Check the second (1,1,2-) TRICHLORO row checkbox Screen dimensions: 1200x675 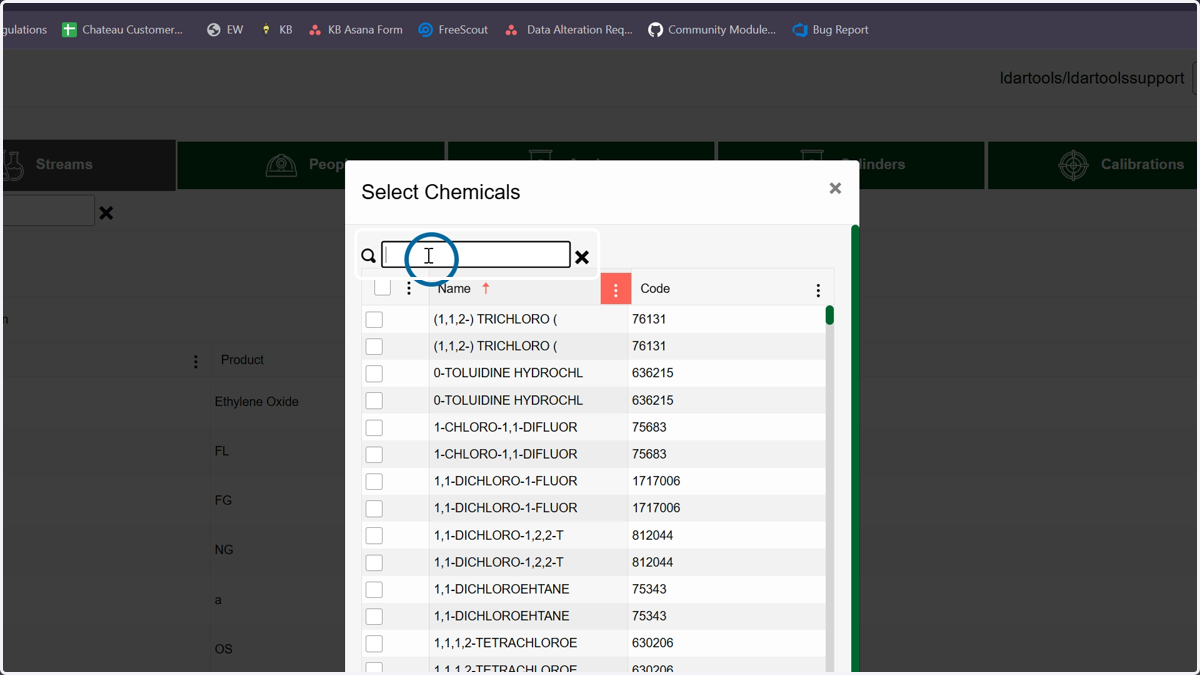click(x=374, y=347)
